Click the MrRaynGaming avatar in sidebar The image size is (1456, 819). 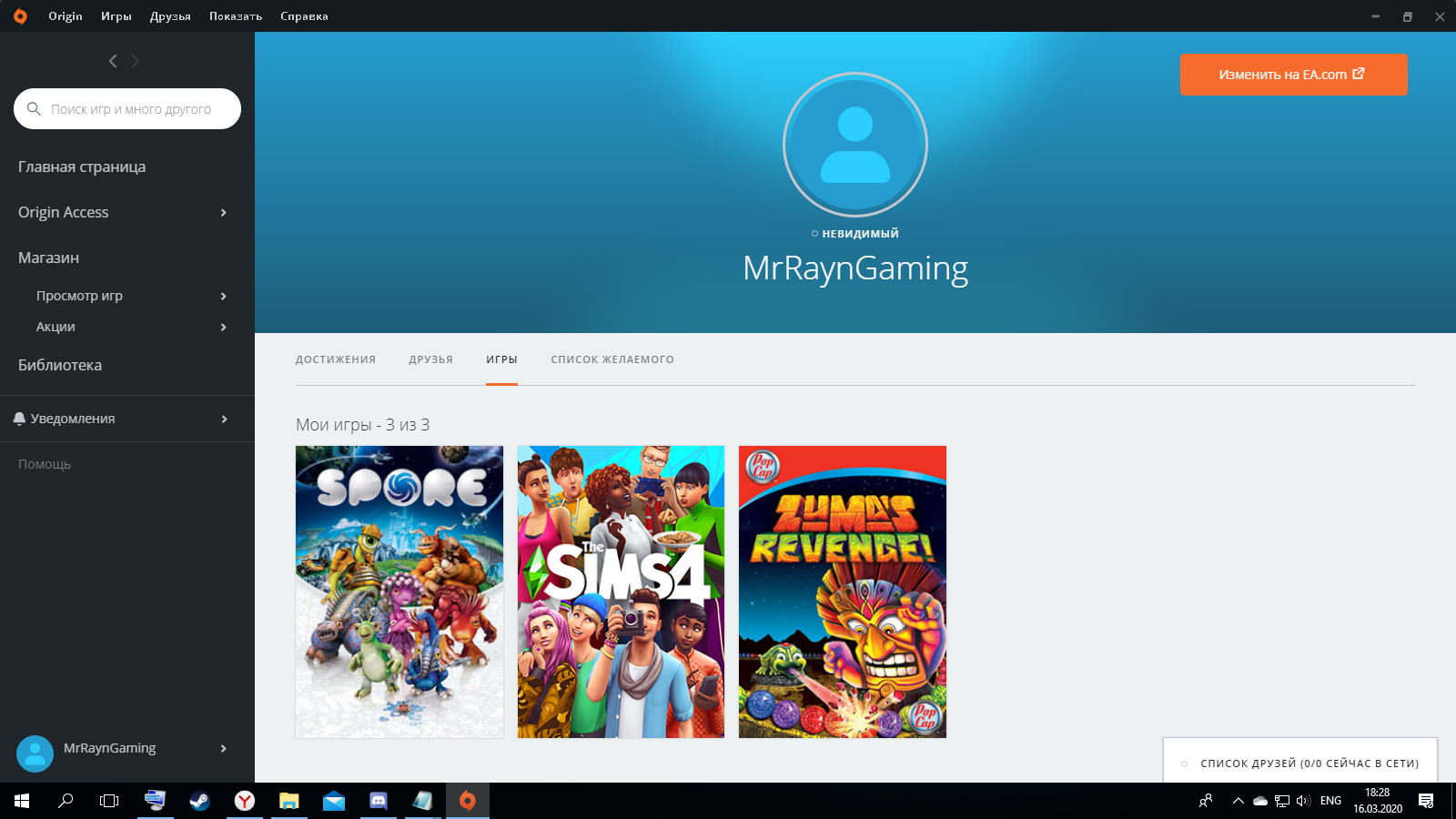point(35,753)
